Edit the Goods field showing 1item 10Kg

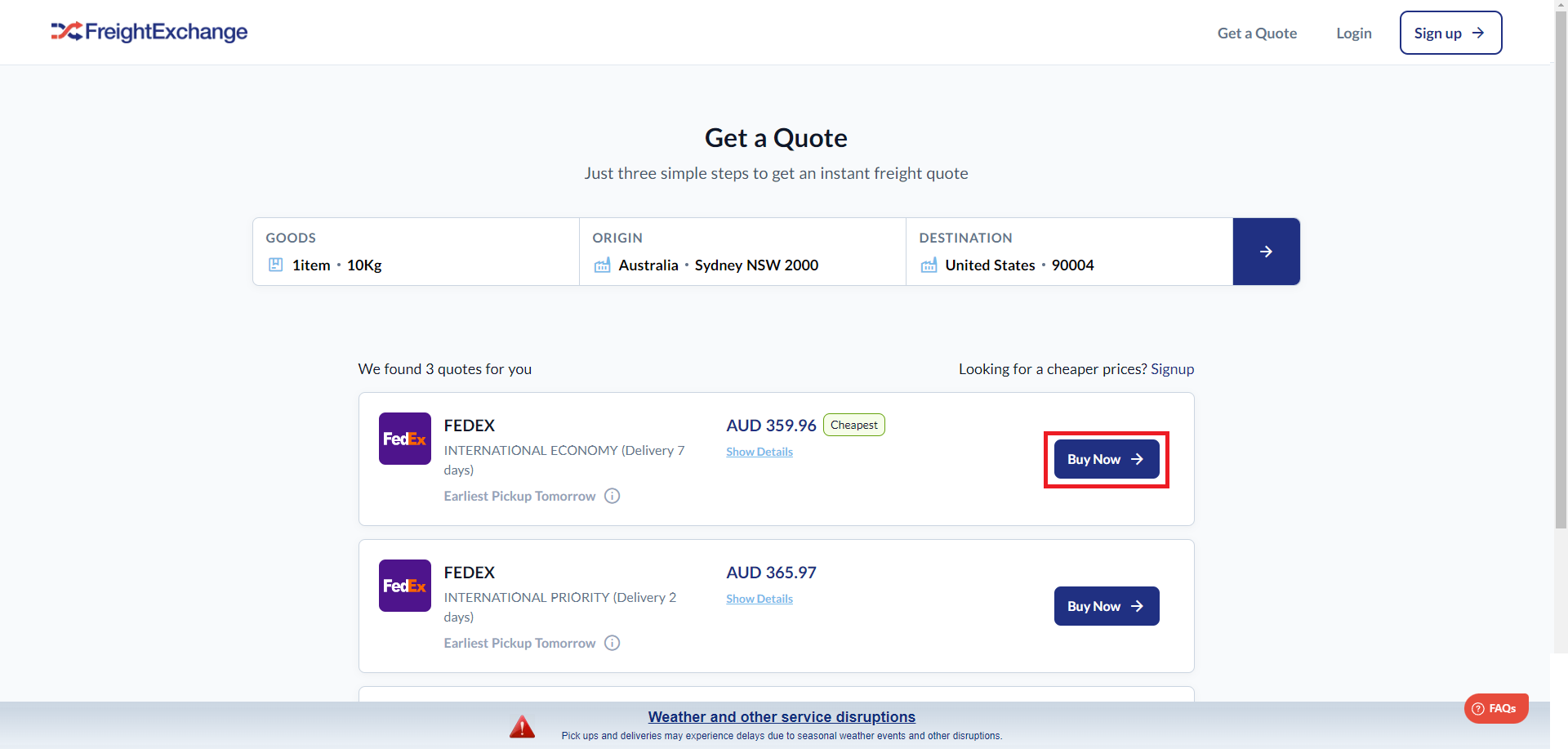click(416, 252)
